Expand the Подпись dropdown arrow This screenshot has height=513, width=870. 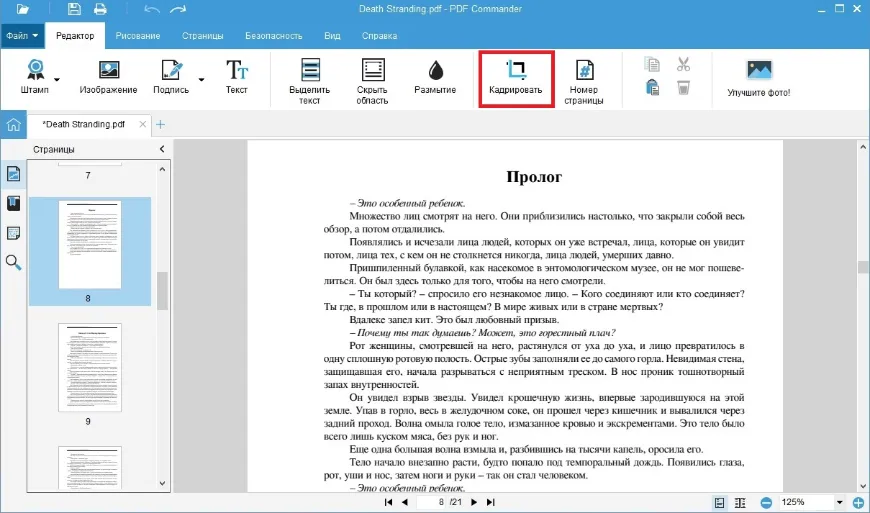201,80
